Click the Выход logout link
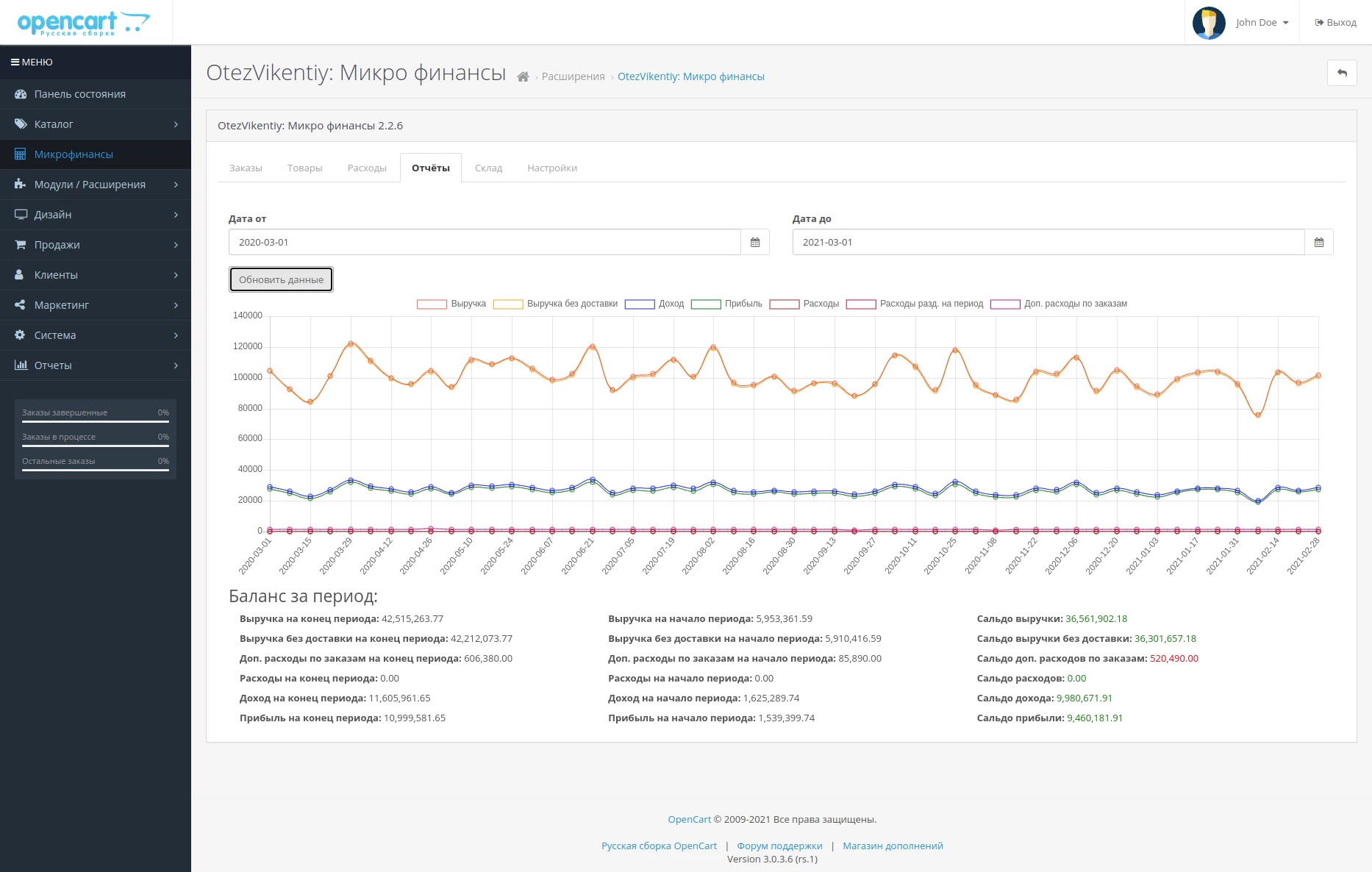1372x872 pixels. [x=1335, y=23]
